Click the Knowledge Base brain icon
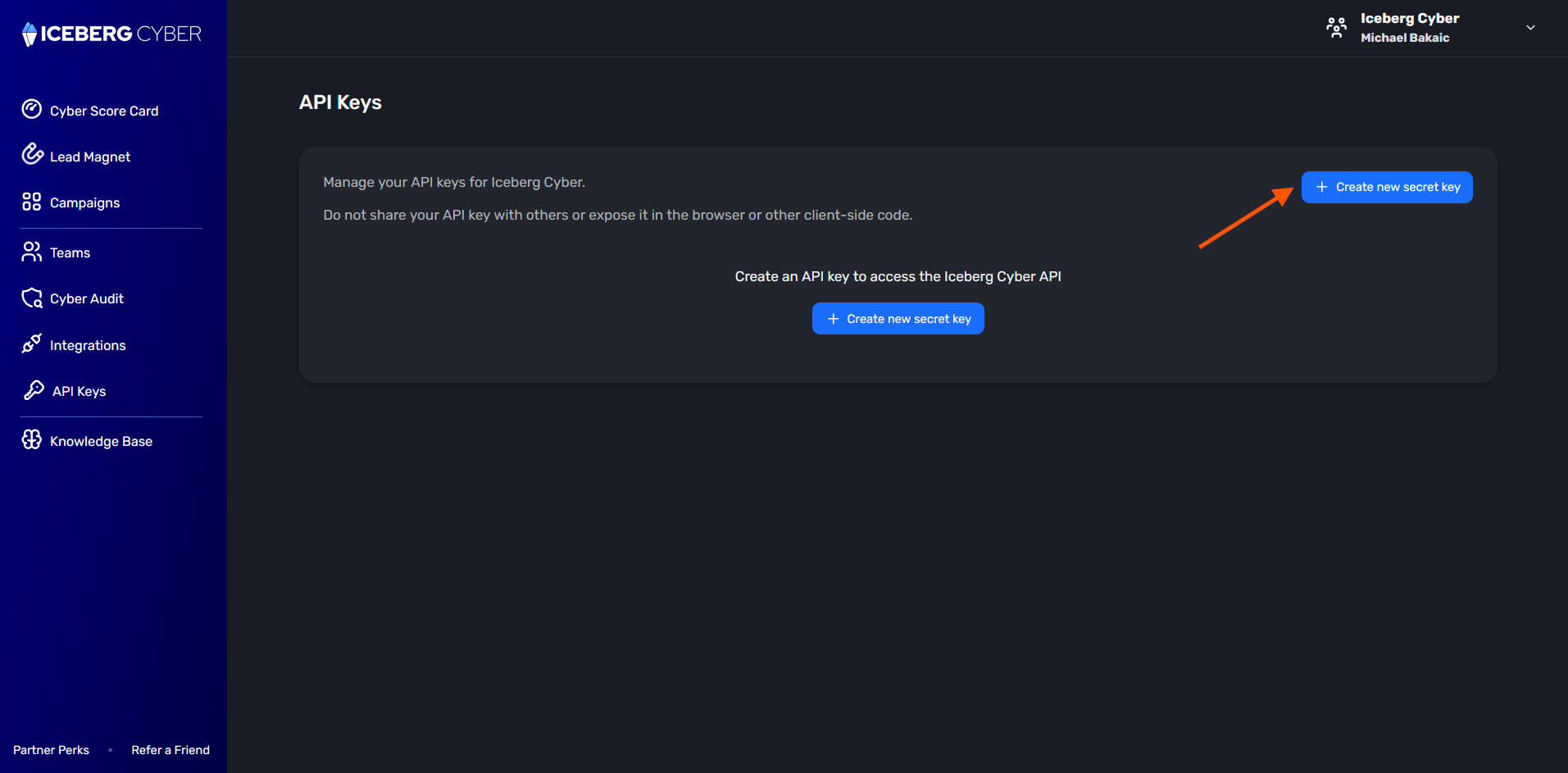The image size is (1568, 773). (32, 440)
